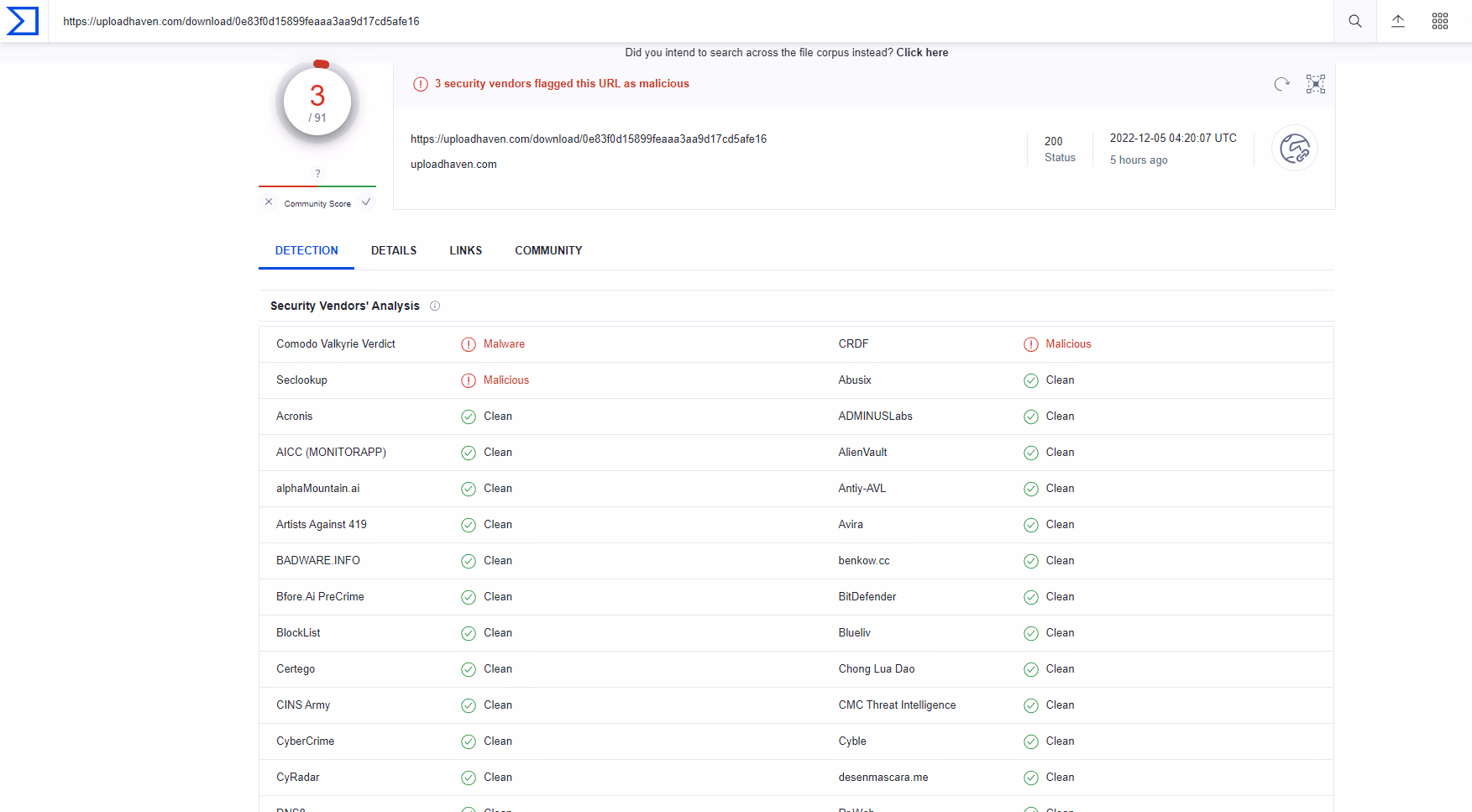Select the 'Cyble' vendor name
This screenshot has height=812, width=1472.
852,741
